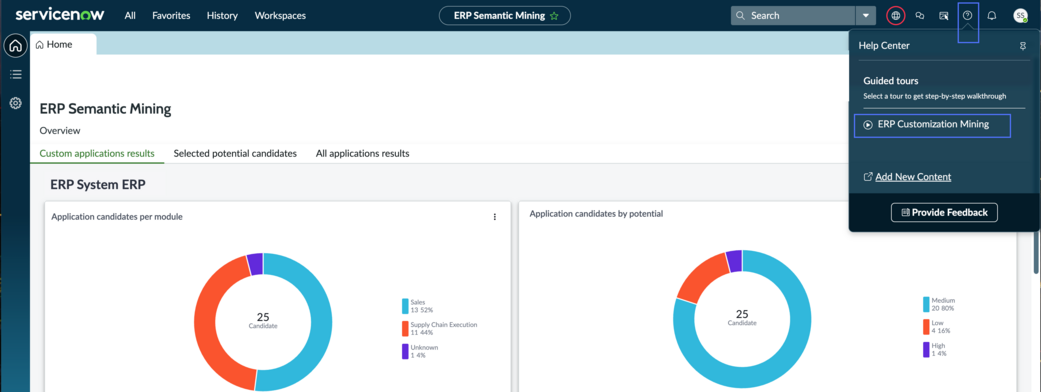Select the Home tab
1041x392 pixels.
click(63, 45)
